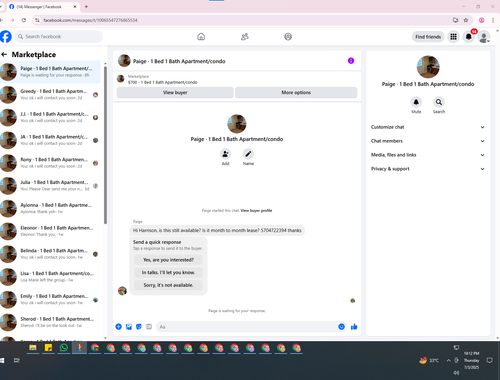Open Task View on the taskbar
The width and height of the screenshot is (500, 380).
pyautogui.click(x=16, y=360)
